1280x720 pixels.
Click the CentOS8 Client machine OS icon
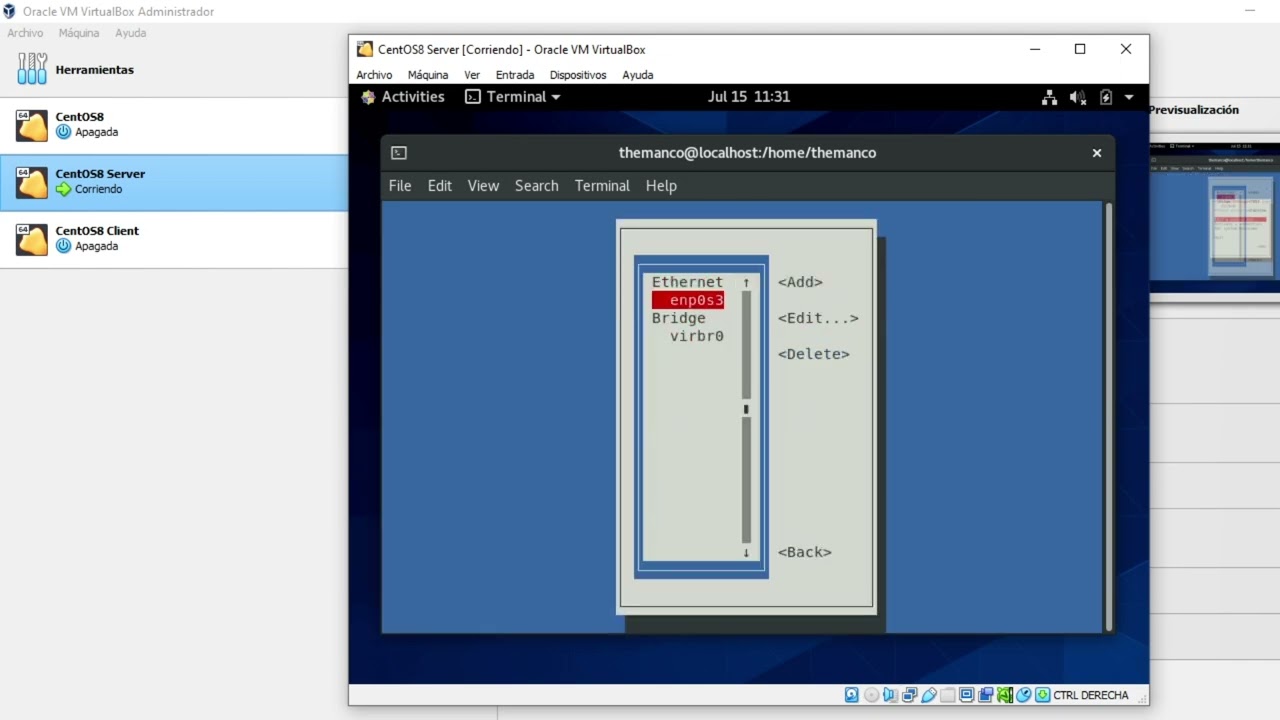coord(32,239)
